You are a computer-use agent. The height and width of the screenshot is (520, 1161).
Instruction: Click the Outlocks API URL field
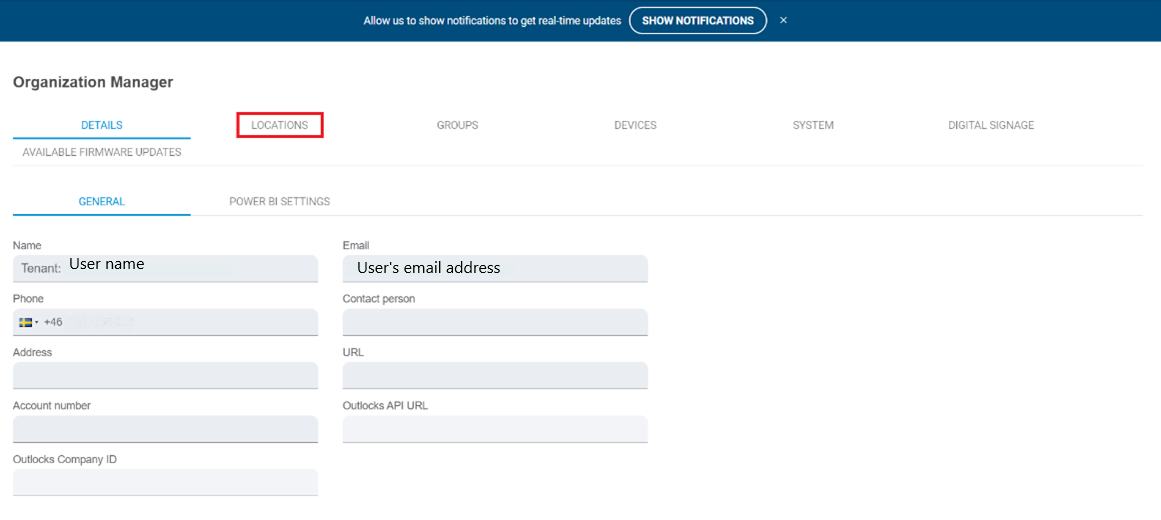tap(495, 429)
